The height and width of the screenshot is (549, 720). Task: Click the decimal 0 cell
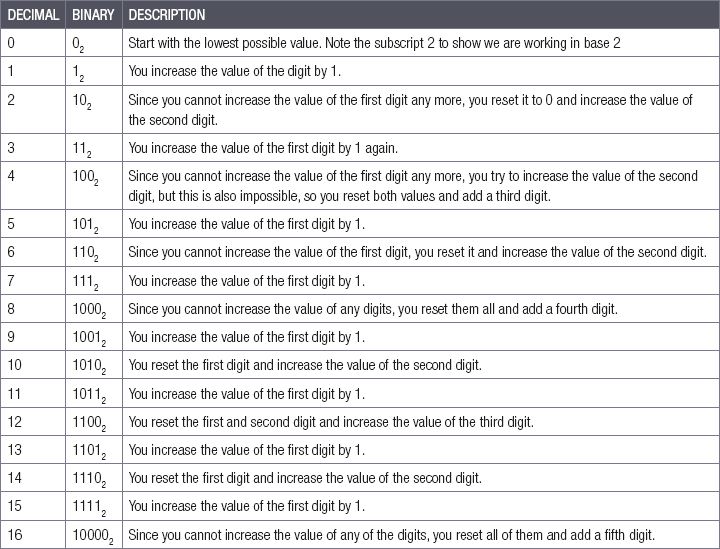[11, 45]
